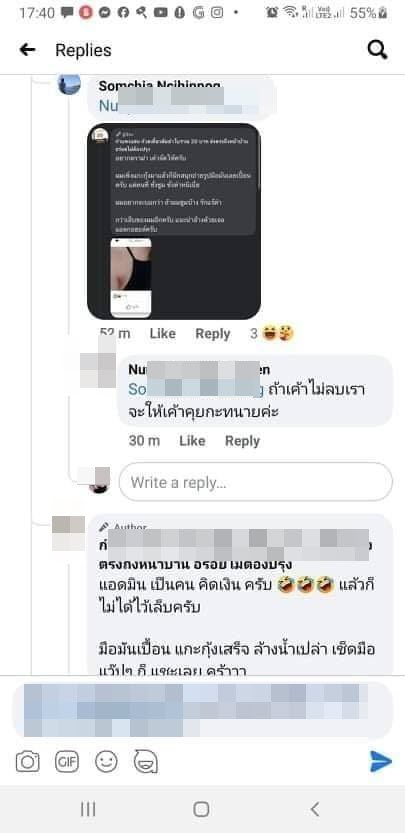Tap Android recent apps navigation icon
This screenshot has height=833, width=405.
88,809
